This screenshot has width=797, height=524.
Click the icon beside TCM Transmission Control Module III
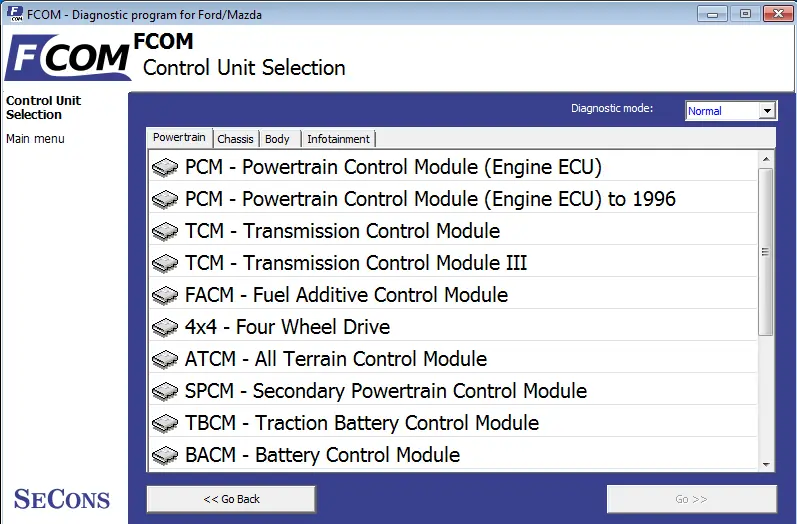tap(165, 263)
